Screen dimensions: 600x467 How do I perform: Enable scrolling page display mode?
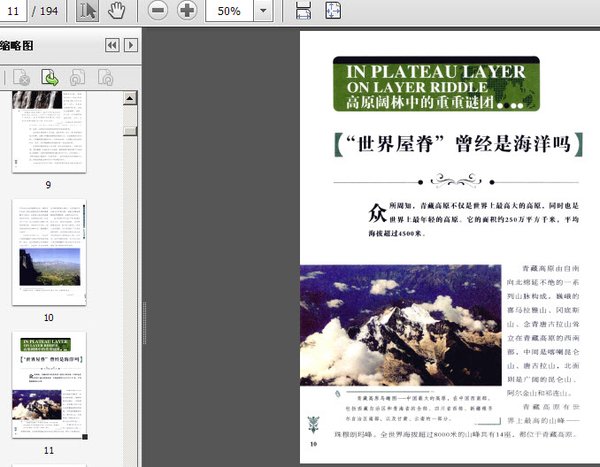[304, 11]
